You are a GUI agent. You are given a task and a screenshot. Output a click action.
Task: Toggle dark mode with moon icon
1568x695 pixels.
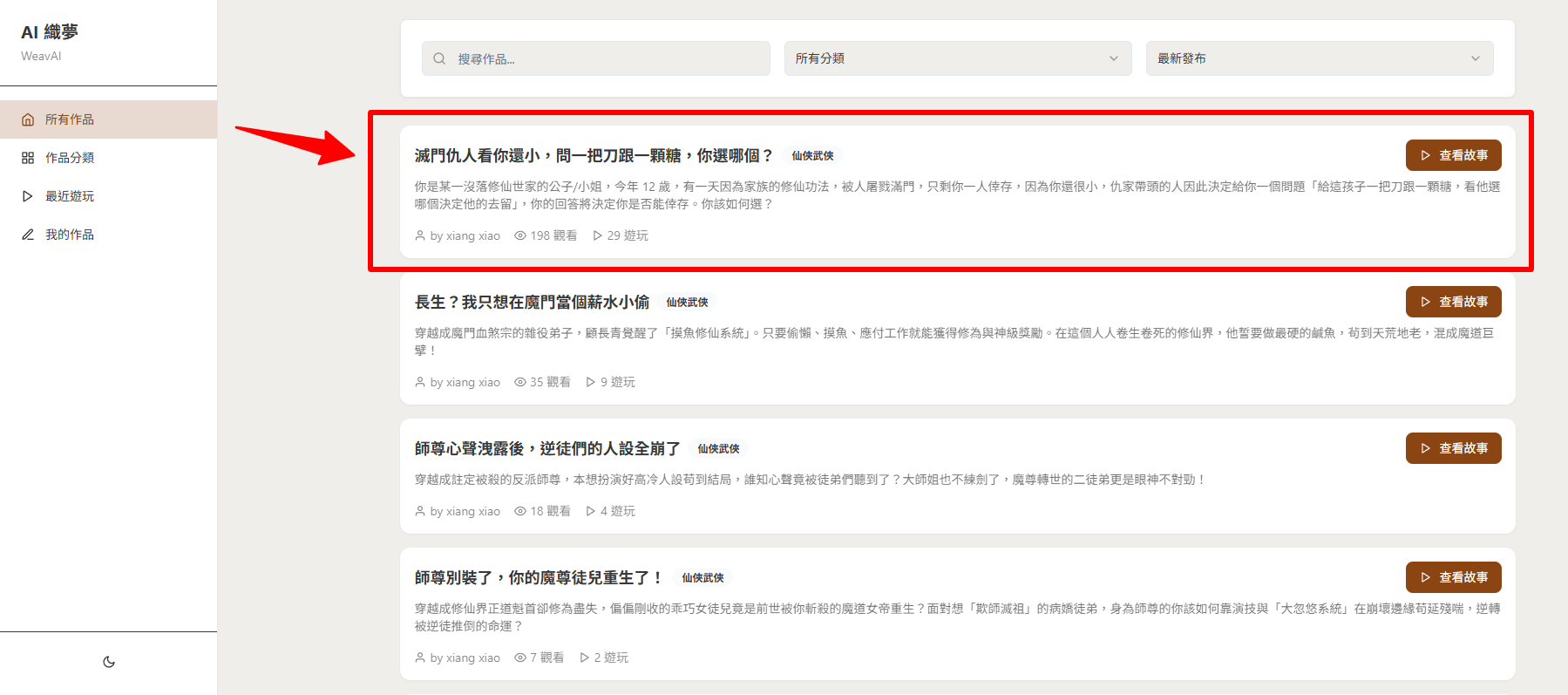109,662
